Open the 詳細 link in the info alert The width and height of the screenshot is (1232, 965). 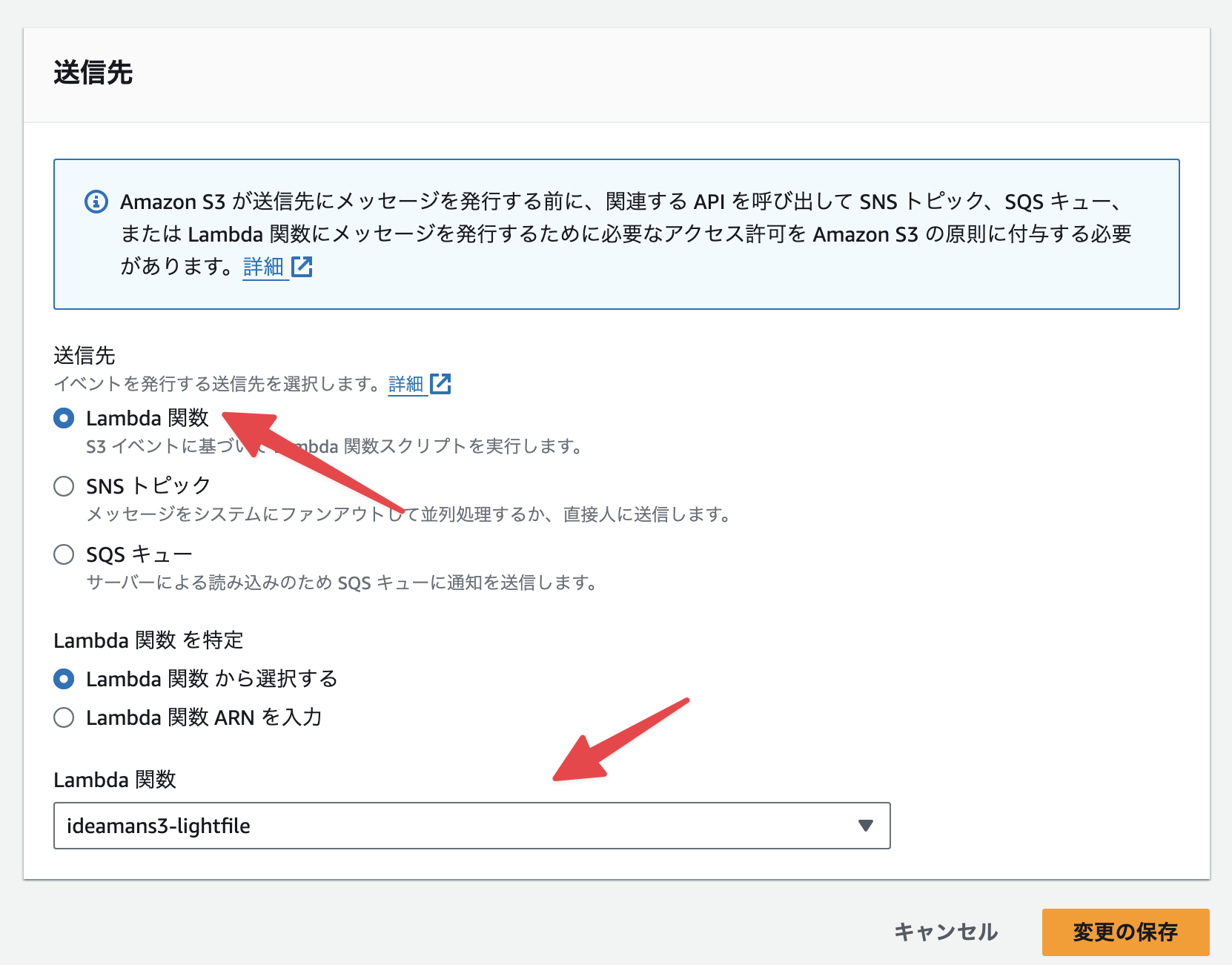263,267
